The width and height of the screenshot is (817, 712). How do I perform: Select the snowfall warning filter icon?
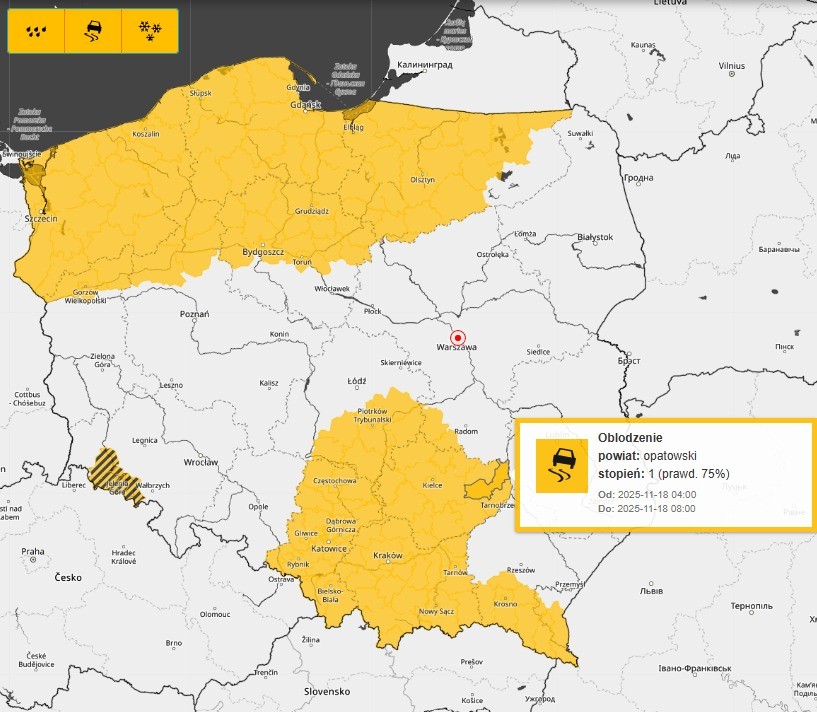(149, 31)
